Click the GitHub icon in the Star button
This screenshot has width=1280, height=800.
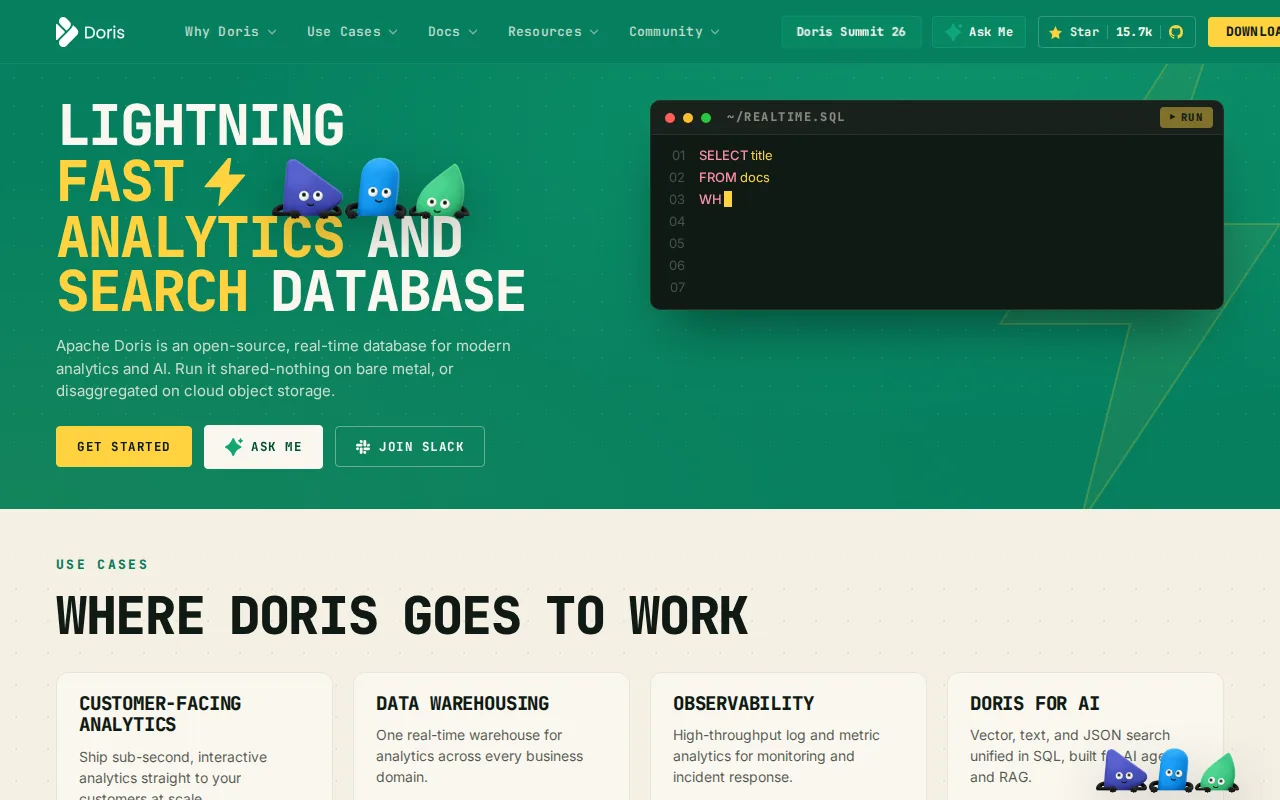click(x=1176, y=32)
